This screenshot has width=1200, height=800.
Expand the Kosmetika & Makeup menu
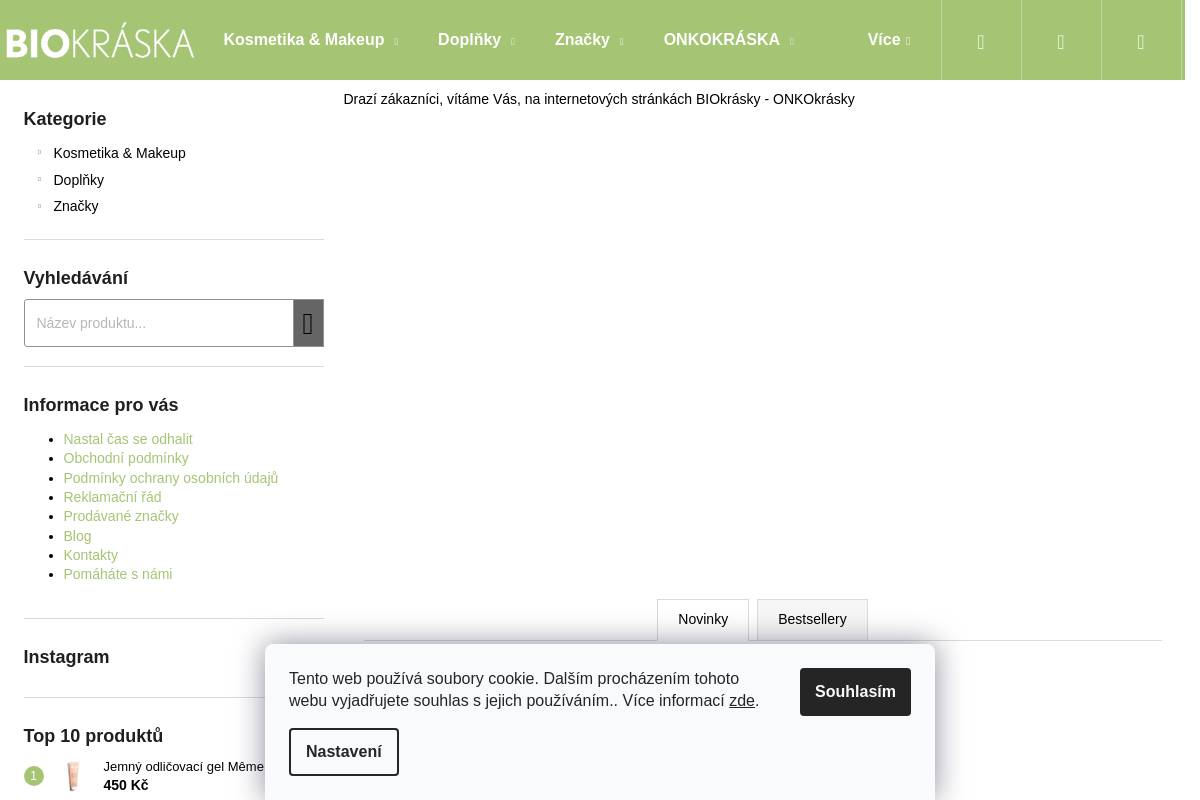311,40
